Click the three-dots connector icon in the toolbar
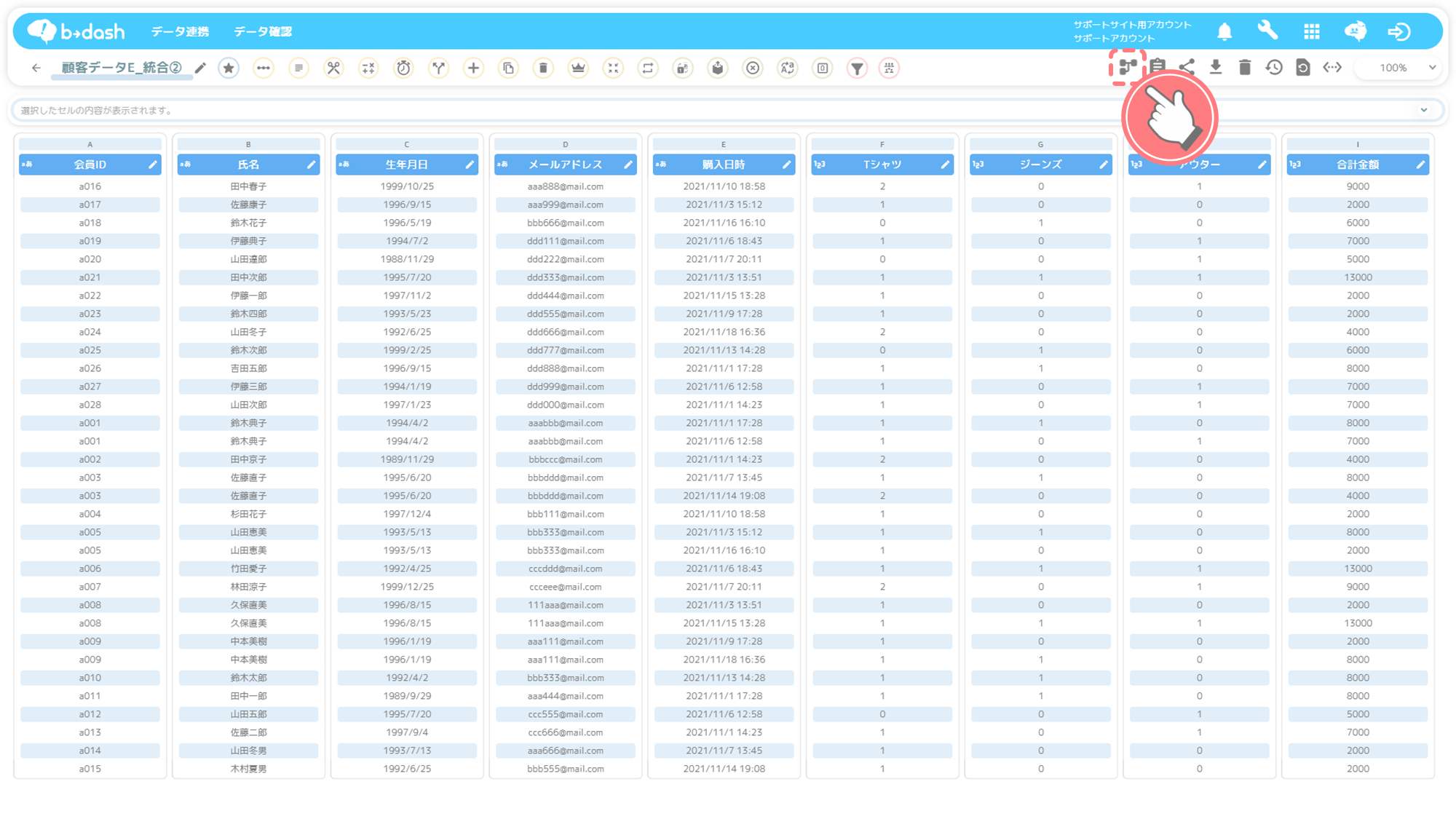Screen dimensions: 1456x819 [264, 68]
